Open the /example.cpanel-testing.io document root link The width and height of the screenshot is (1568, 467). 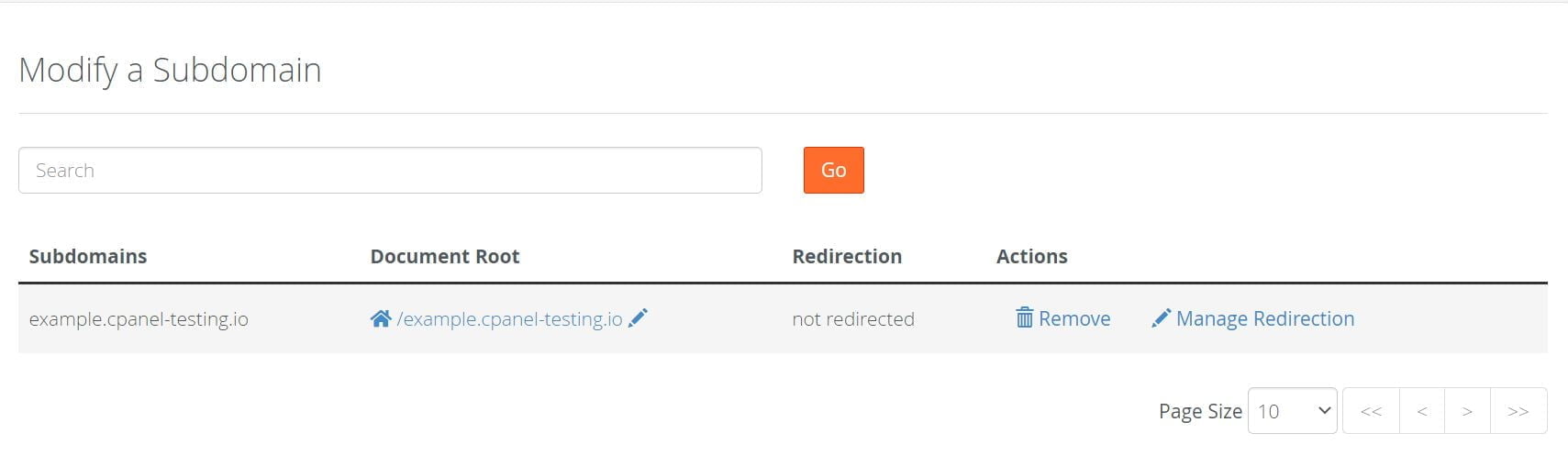point(509,319)
